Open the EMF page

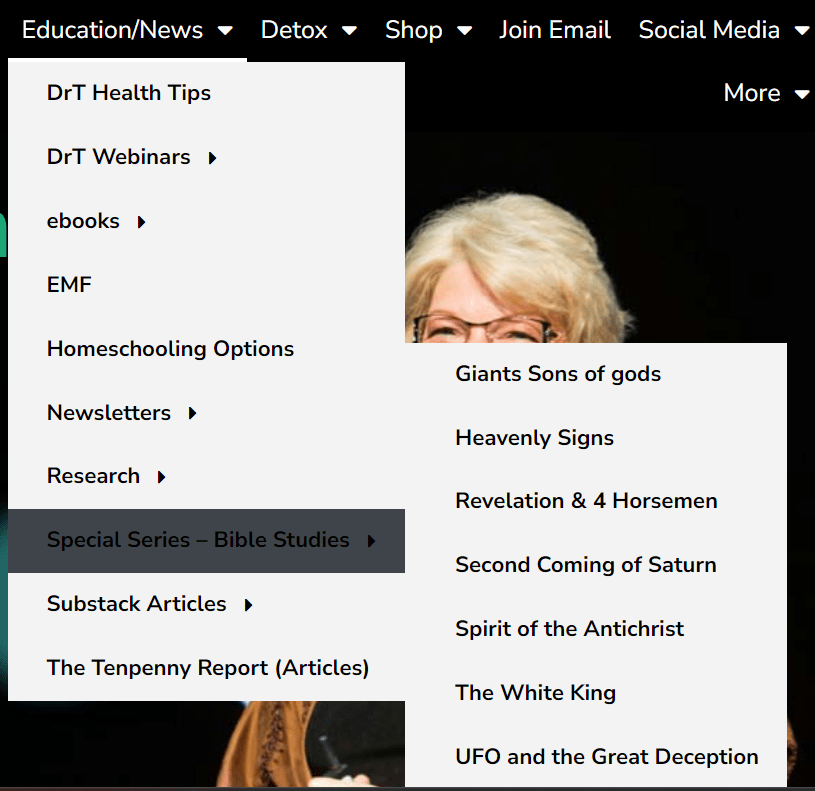(69, 285)
